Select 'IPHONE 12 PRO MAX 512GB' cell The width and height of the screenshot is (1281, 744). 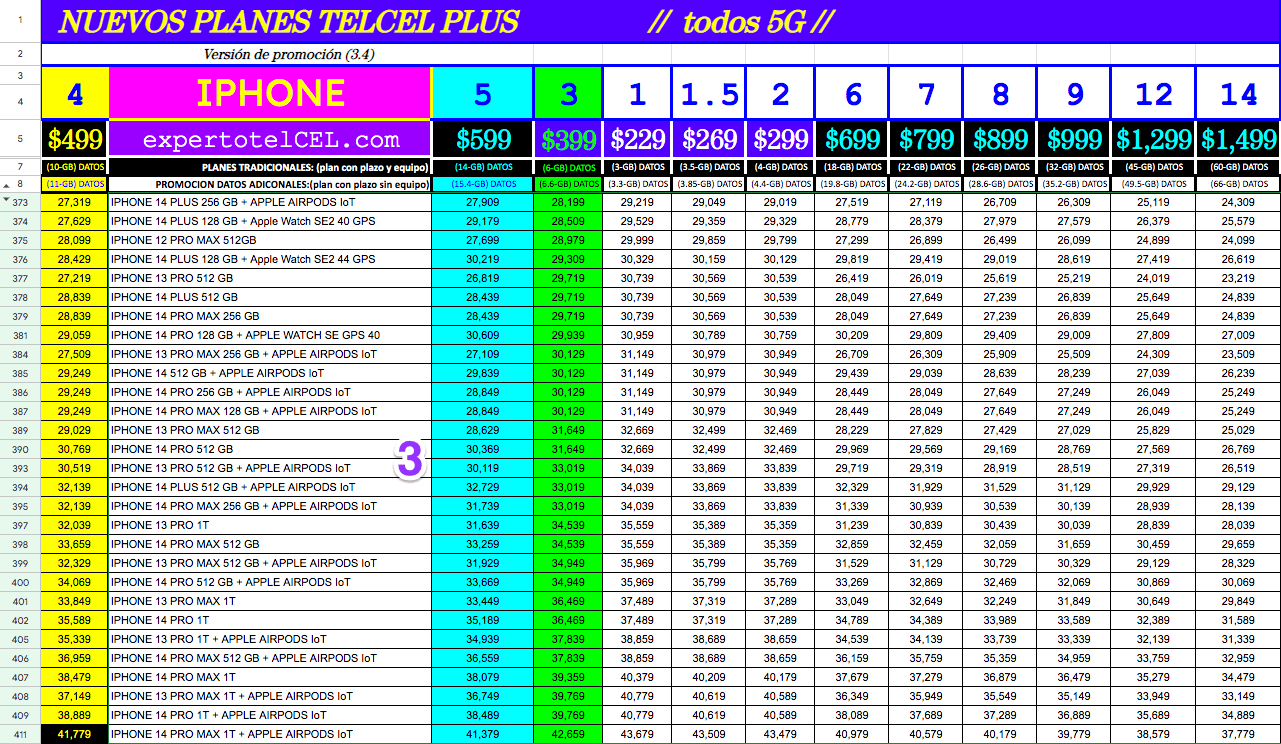coord(270,240)
